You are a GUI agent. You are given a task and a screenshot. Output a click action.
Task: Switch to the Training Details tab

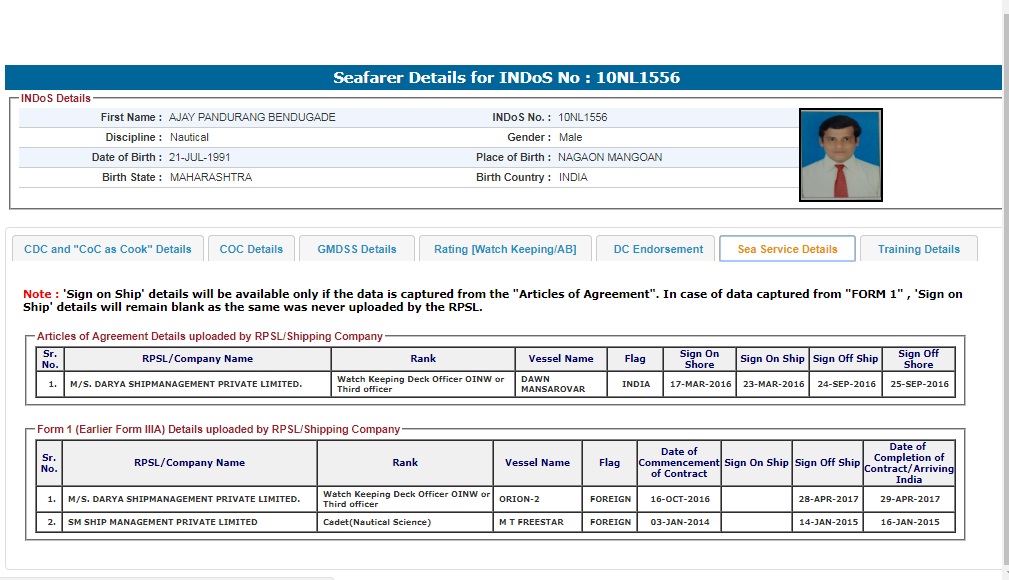(918, 249)
